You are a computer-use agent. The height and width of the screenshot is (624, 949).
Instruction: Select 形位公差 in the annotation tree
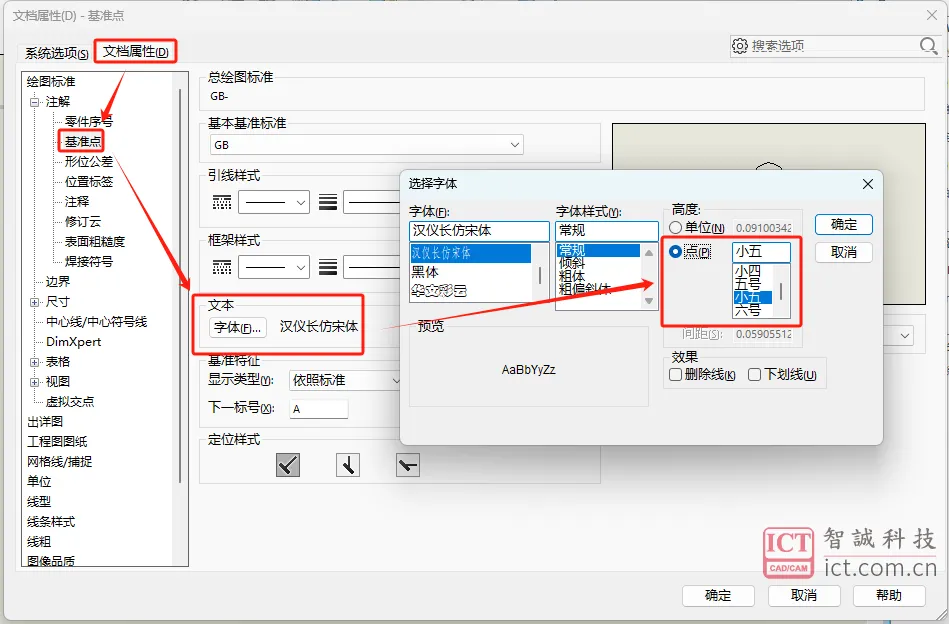click(x=89, y=162)
